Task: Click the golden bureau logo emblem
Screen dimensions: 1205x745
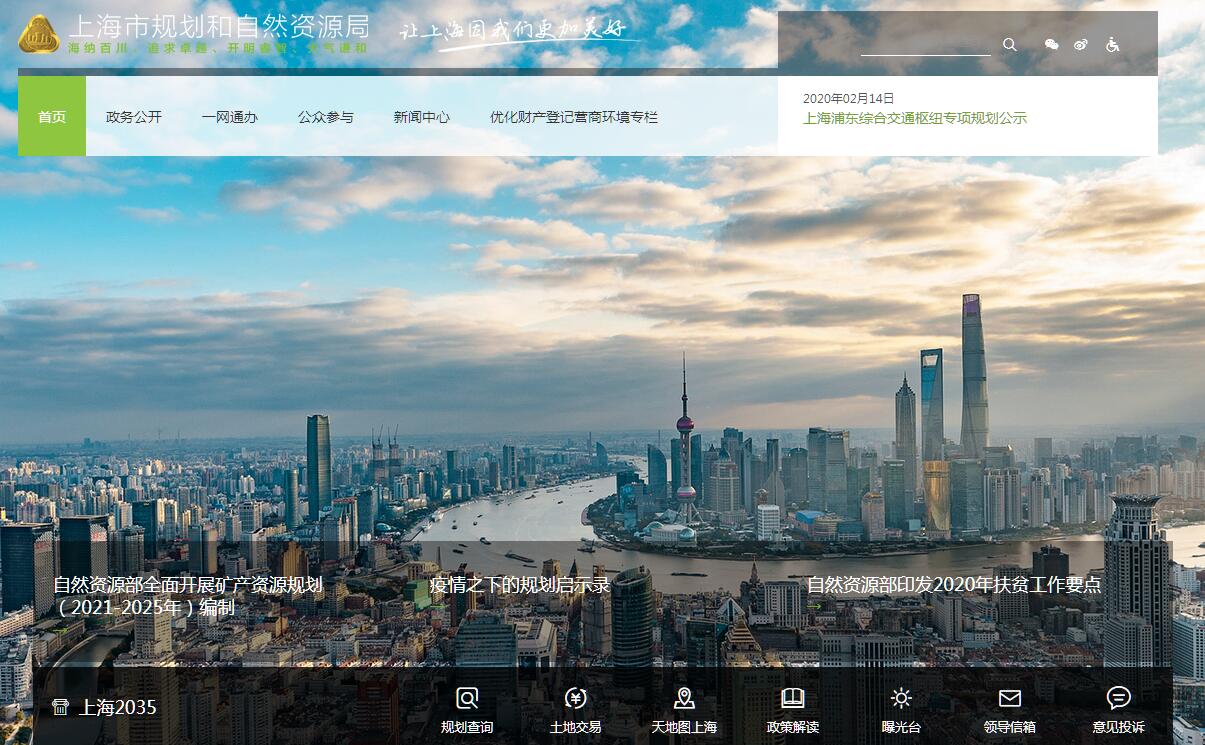Action: coord(39,34)
